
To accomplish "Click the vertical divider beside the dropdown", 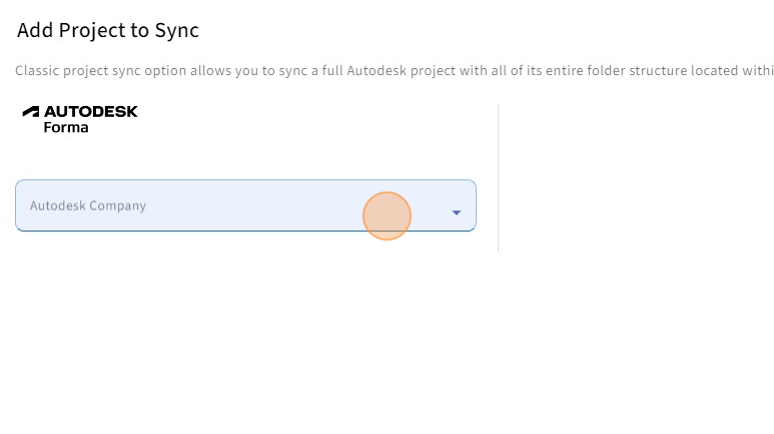I will 498,178.
